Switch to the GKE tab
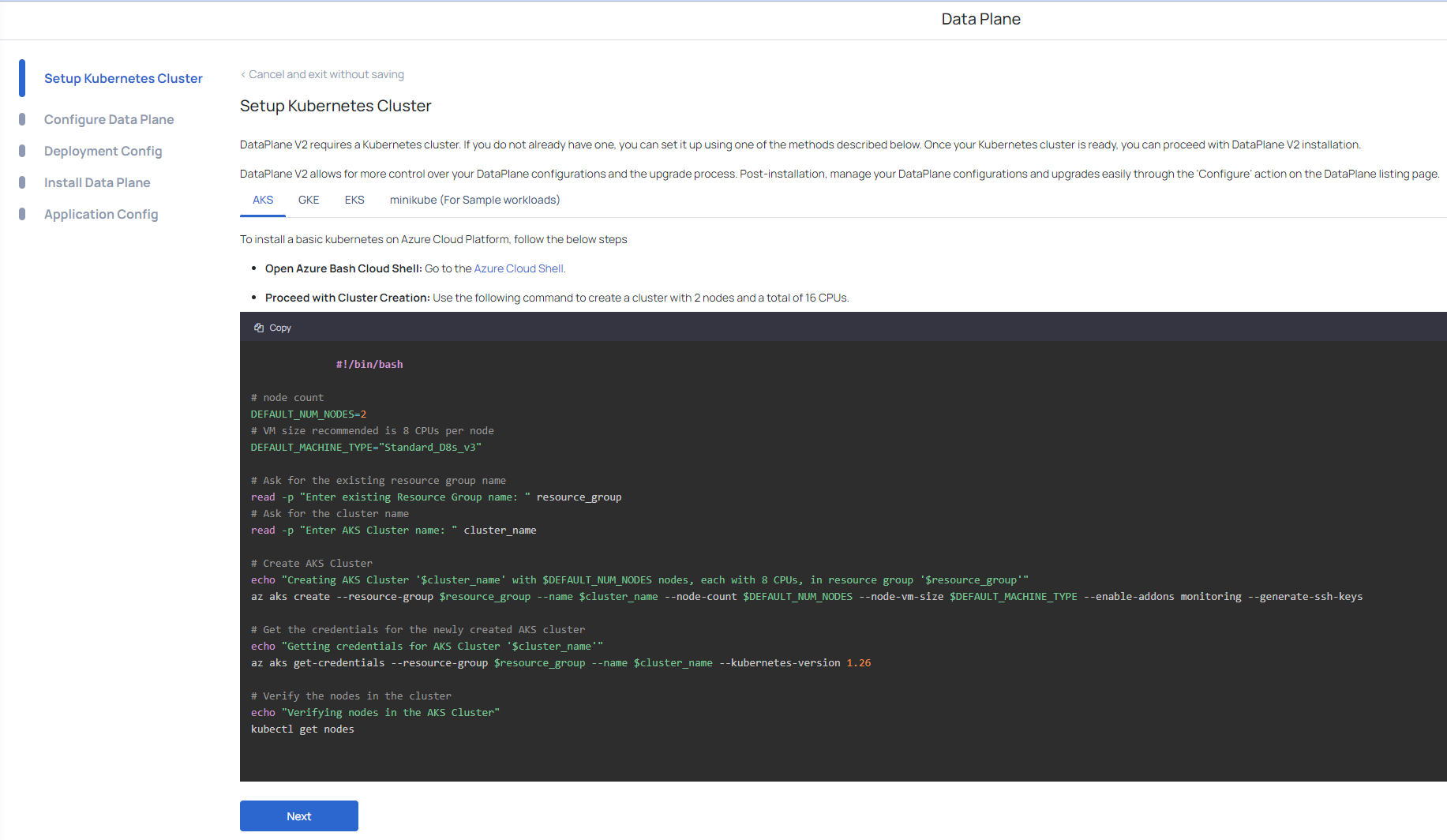Screen dimensions: 1447x840 click(309, 200)
